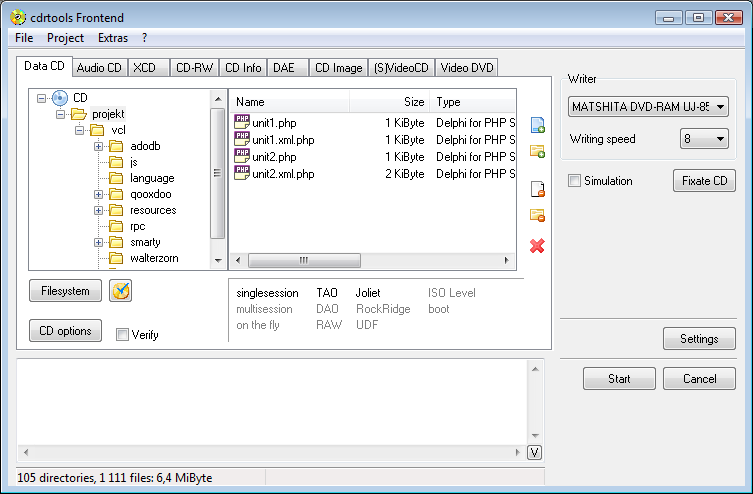Click the remove folder icon

click(537, 215)
